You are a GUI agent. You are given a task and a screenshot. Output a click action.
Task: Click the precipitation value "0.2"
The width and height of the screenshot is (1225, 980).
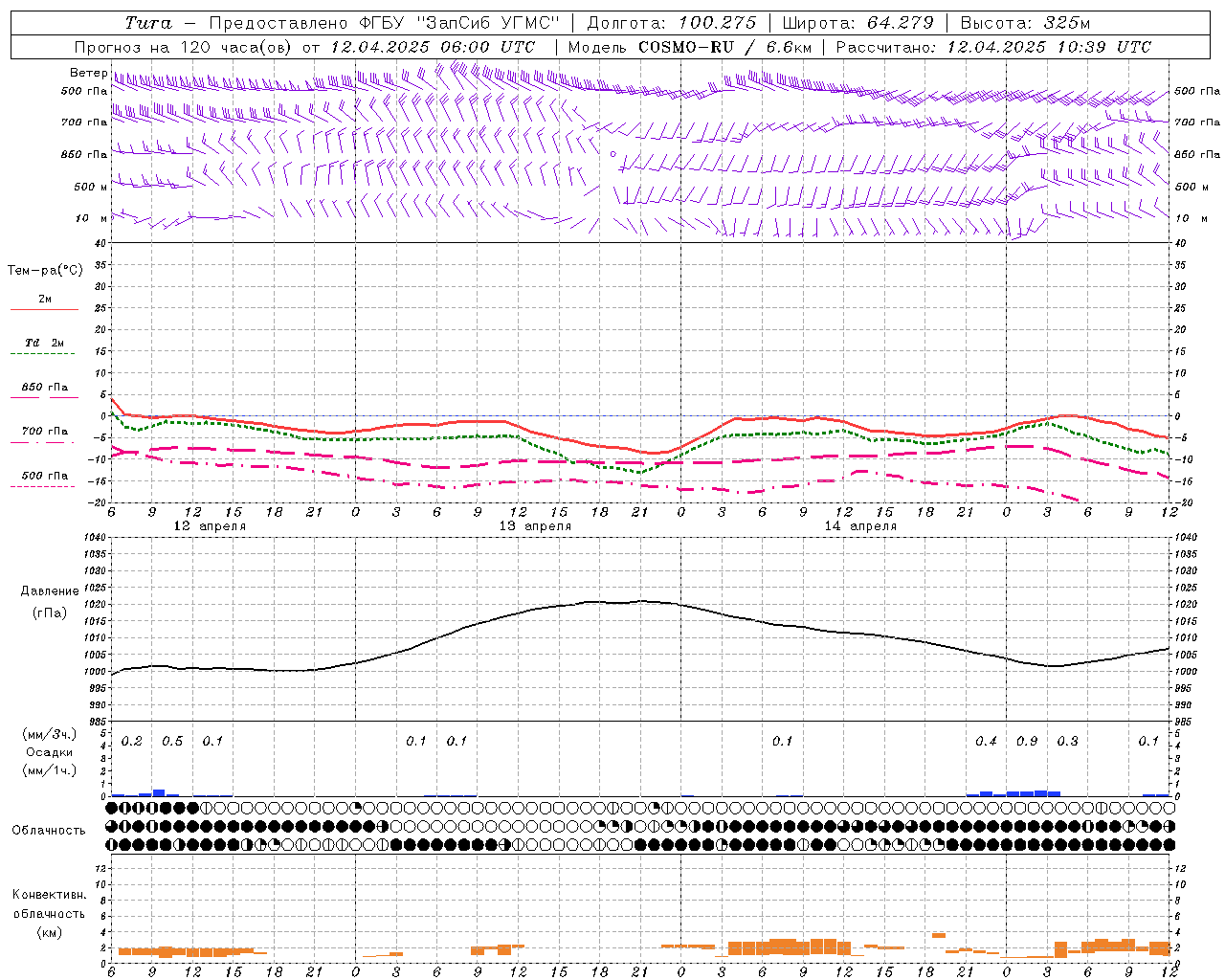pyautogui.click(x=132, y=742)
